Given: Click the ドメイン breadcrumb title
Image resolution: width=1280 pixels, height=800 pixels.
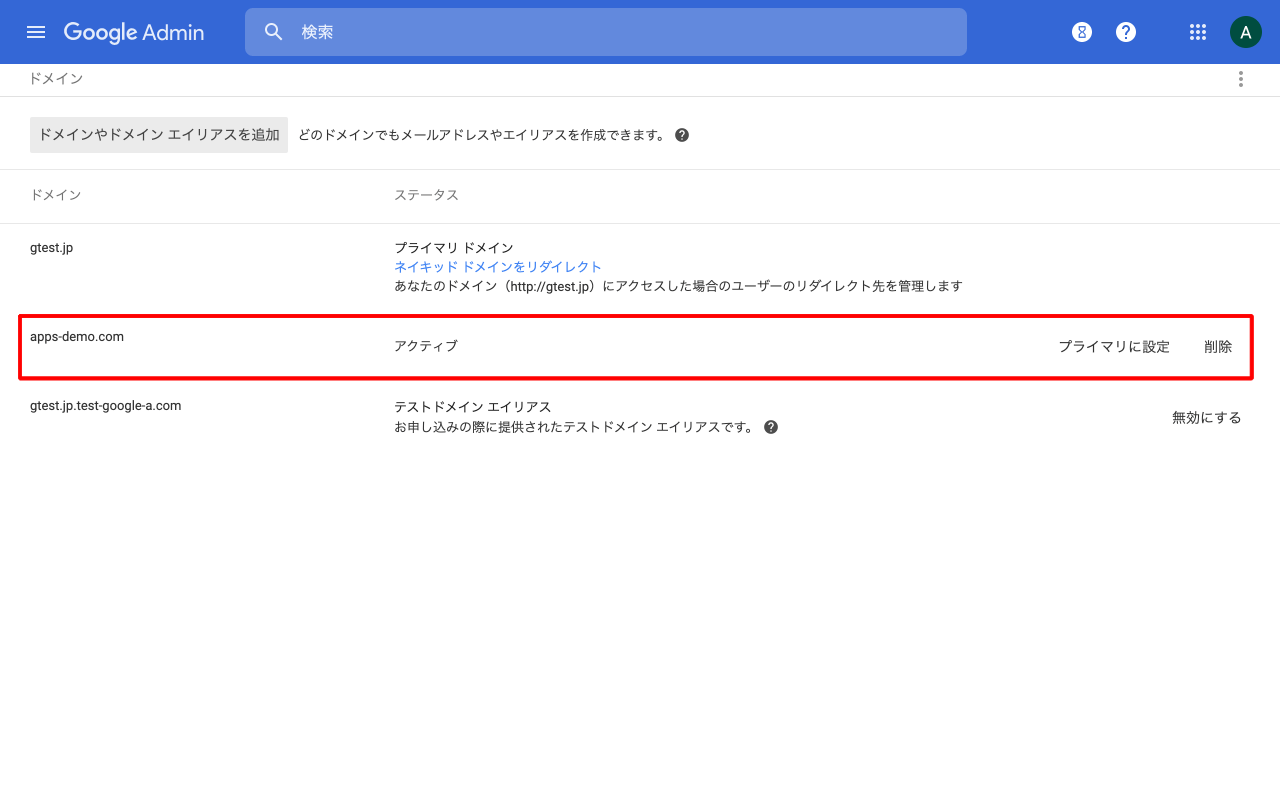Looking at the screenshot, I should click(x=56, y=78).
